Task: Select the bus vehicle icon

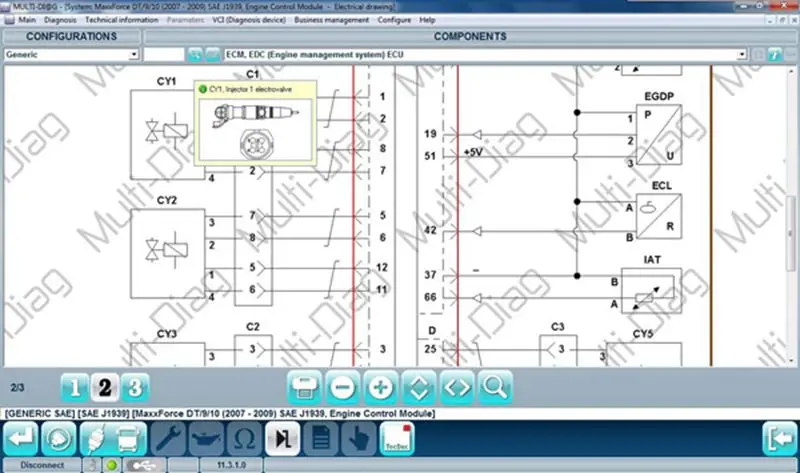Action: point(129,438)
